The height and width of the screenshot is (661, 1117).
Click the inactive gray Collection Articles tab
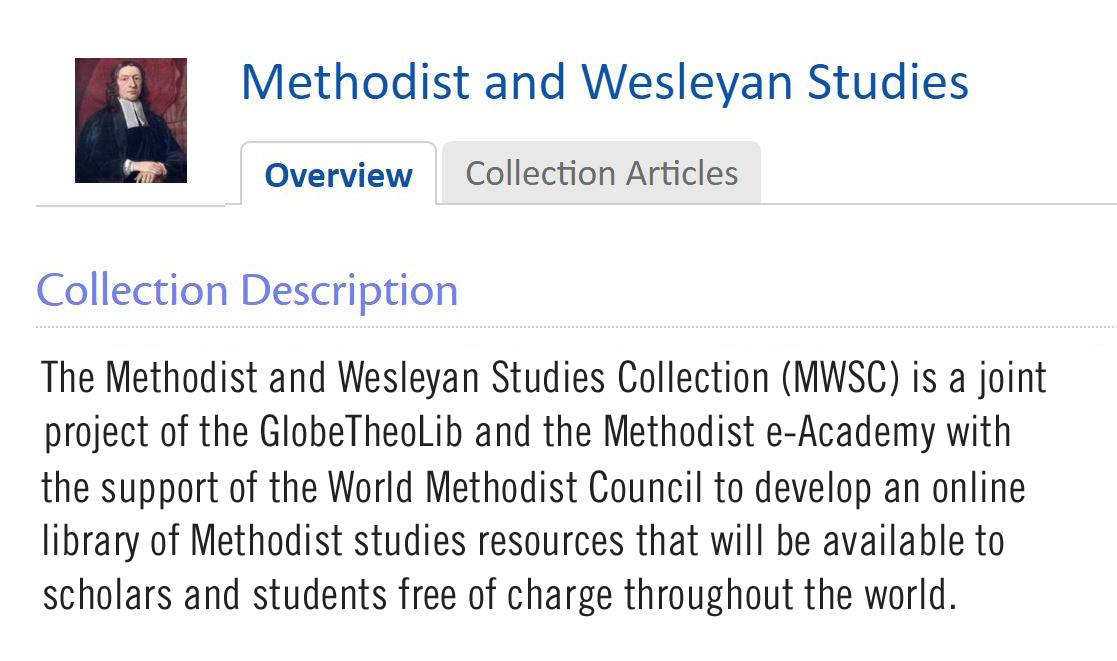point(601,173)
